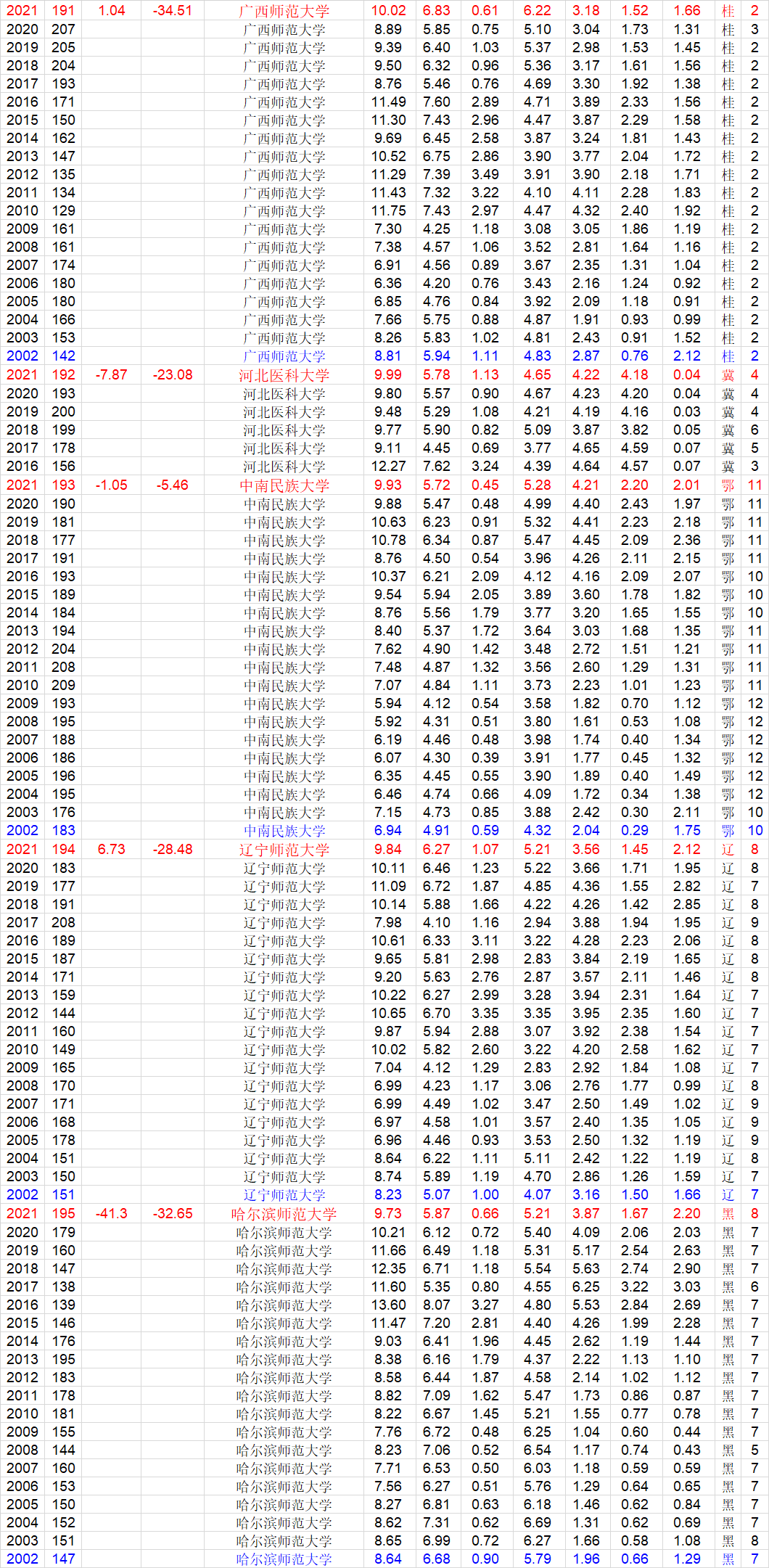Select the 桂 cell in 广西师范大学 2021 row
769x1568 pixels.
728,11
